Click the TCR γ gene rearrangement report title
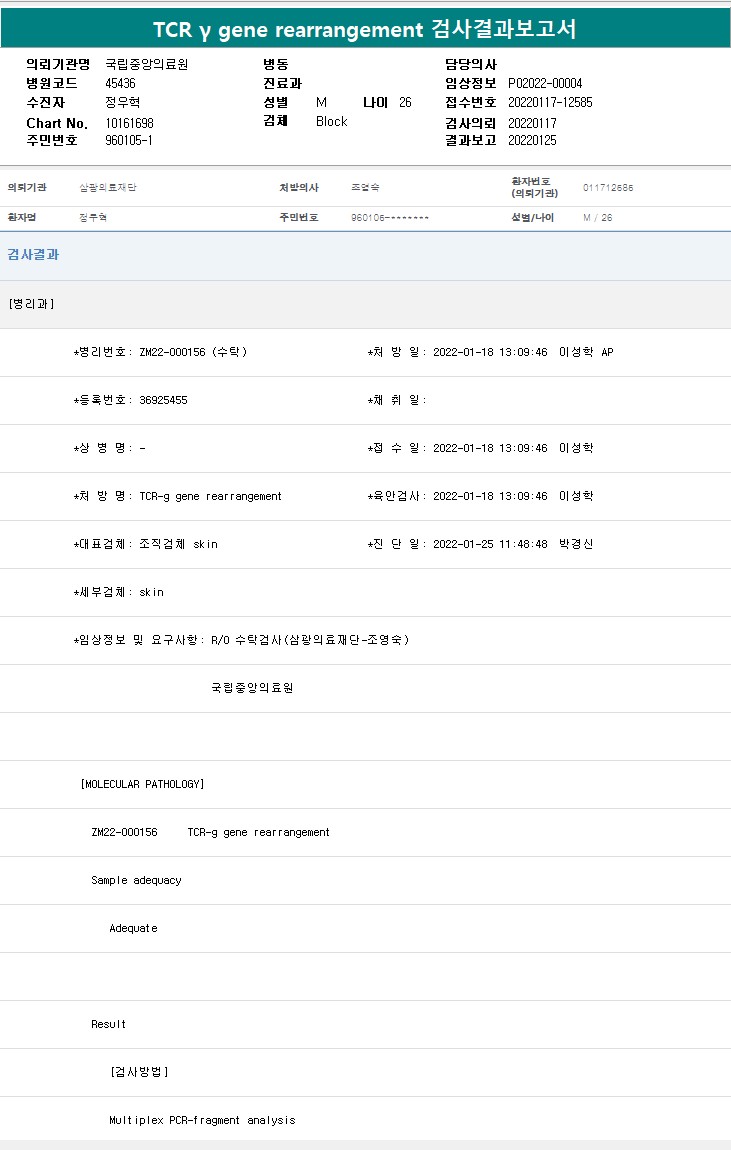731x1150 pixels. (x=365, y=29)
